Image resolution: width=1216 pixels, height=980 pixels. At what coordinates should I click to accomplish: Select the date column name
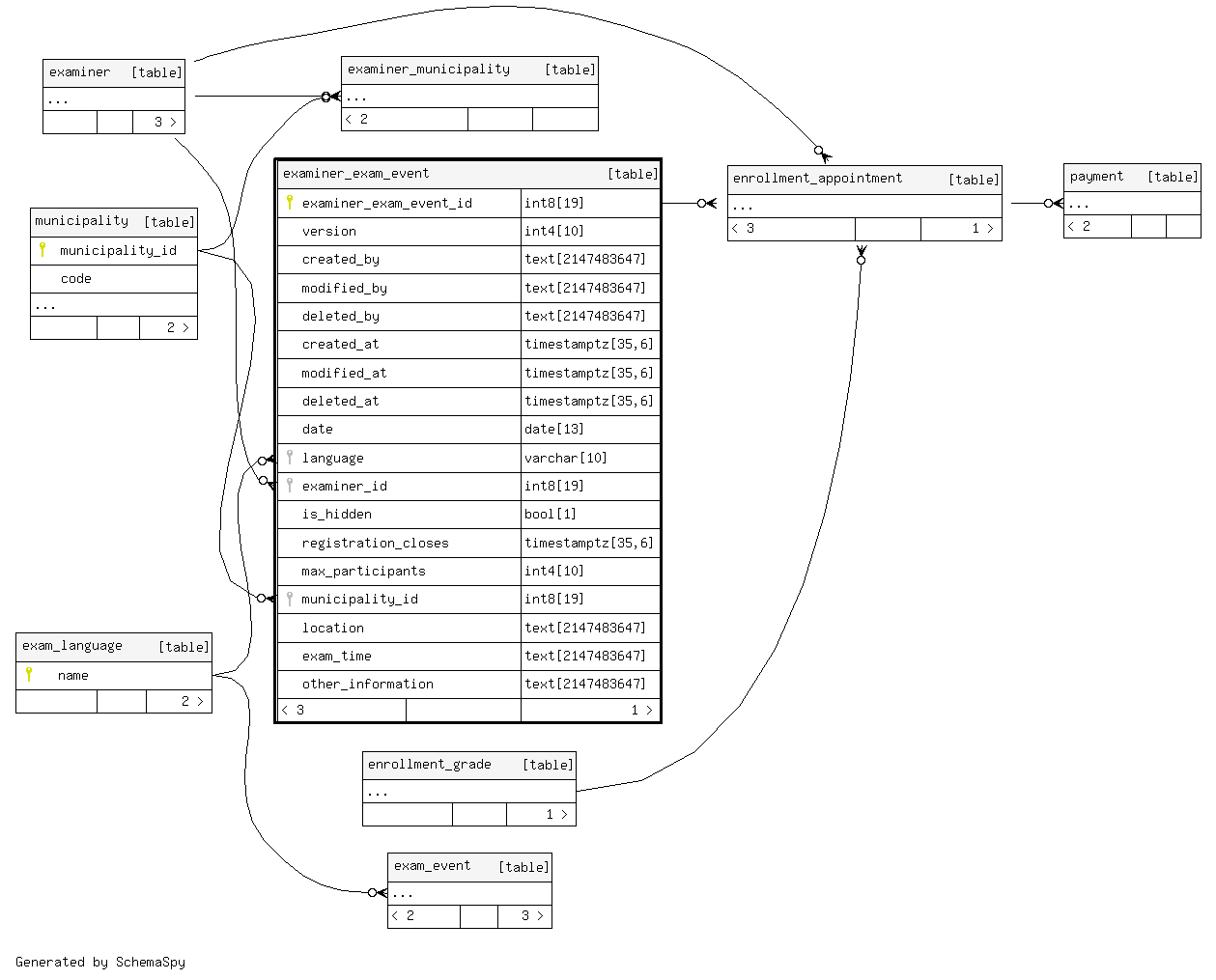(317, 430)
